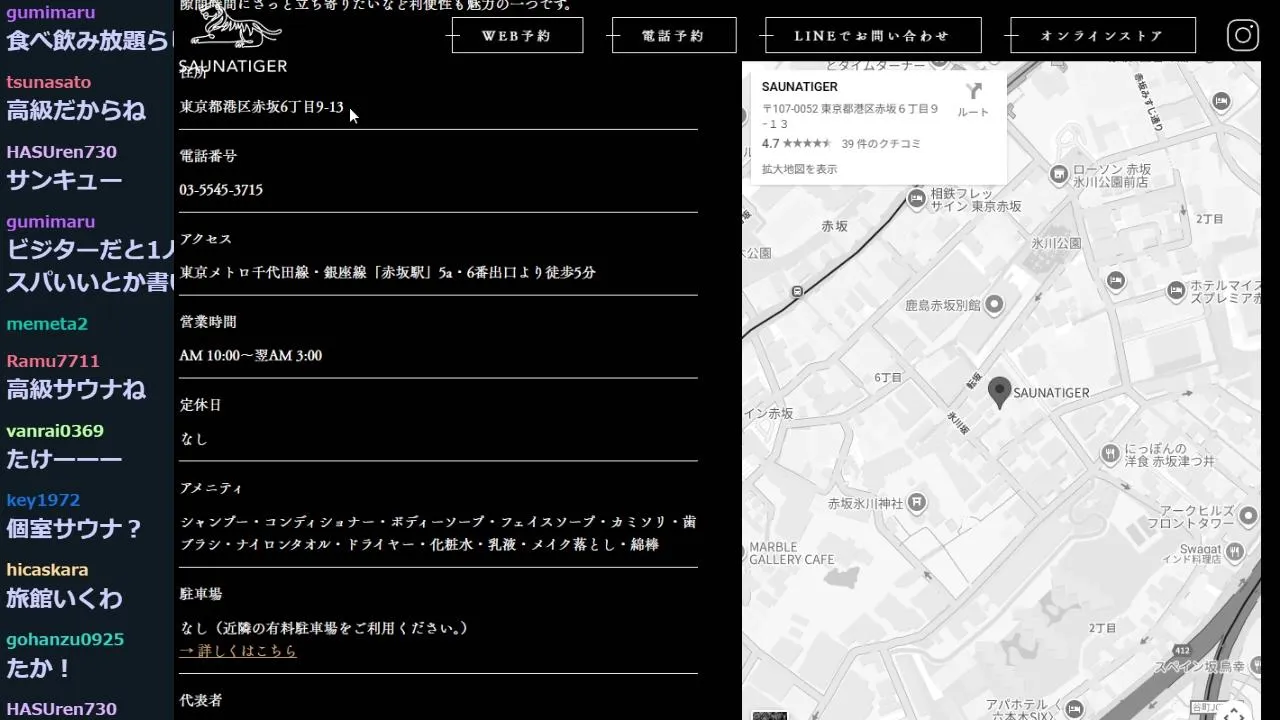Click chat username tsunasato
The image size is (1280, 720).
(x=49, y=82)
